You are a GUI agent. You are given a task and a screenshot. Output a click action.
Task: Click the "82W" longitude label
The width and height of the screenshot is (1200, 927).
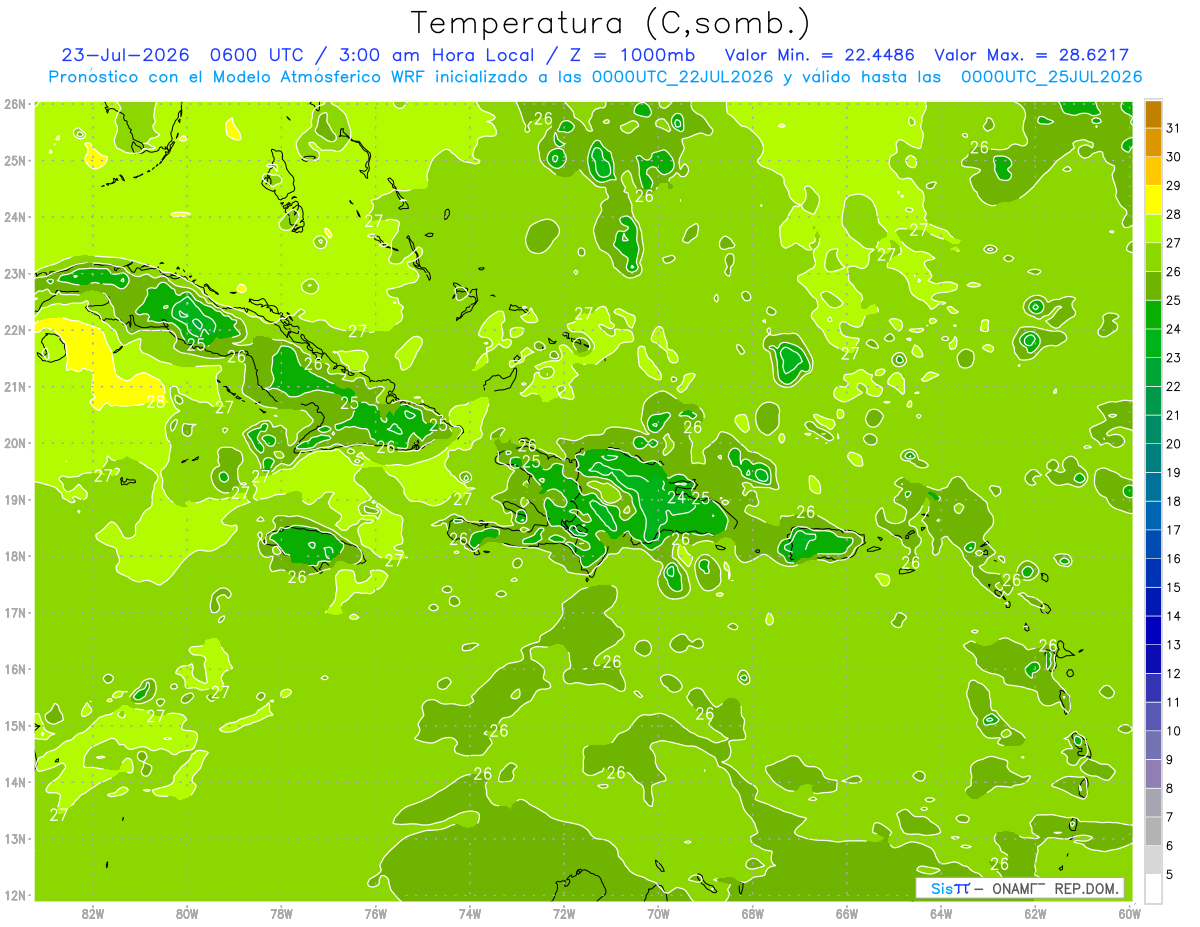click(x=93, y=913)
